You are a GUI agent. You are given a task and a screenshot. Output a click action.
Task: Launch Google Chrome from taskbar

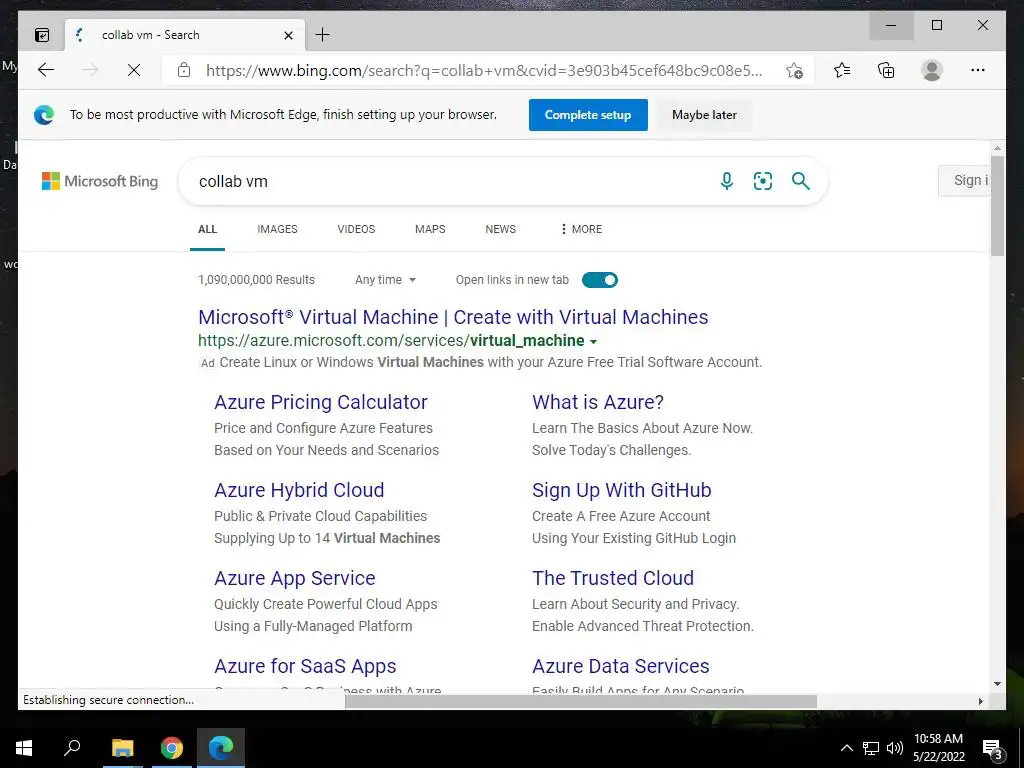(x=172, y=748)
